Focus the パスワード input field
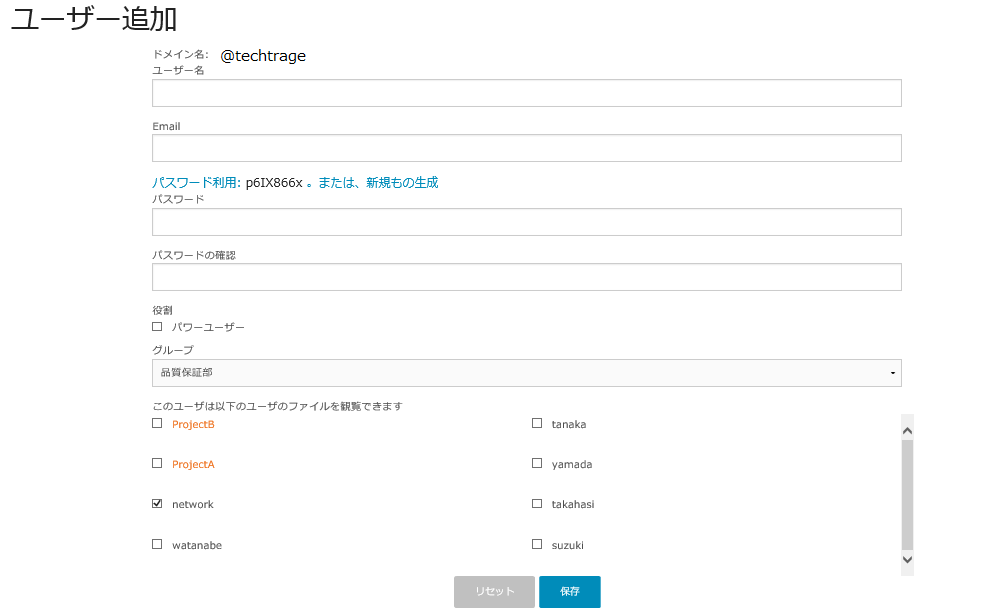991x615 pixels. tap(526, 222)
